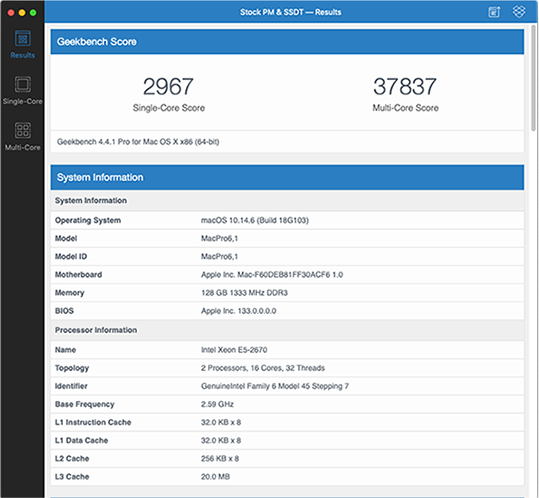Click the Motherboard value Mac-F60DEB81FF30ACF6

pyautogui.click(x=272, y=275)
